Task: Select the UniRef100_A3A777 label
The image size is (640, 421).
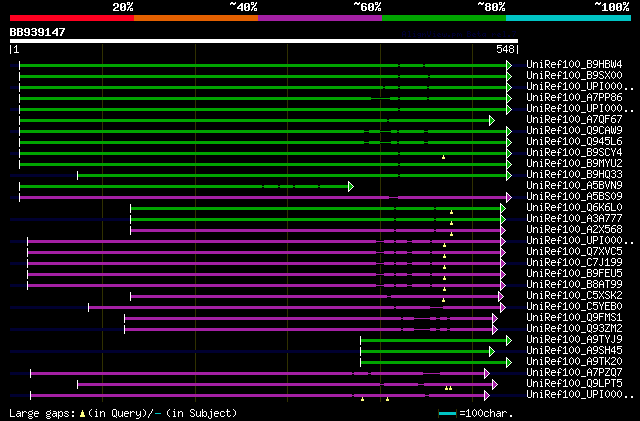Action: coord(574,218)
